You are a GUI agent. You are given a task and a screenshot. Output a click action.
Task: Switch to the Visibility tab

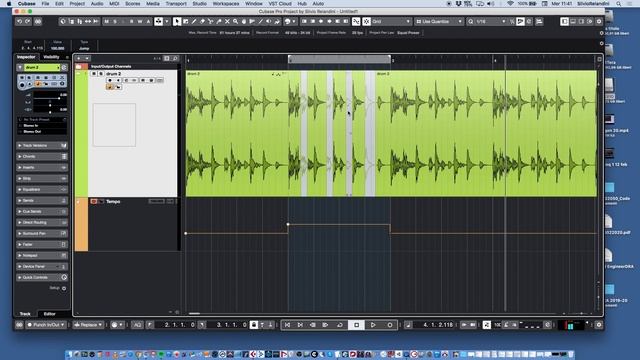[51, 57]
